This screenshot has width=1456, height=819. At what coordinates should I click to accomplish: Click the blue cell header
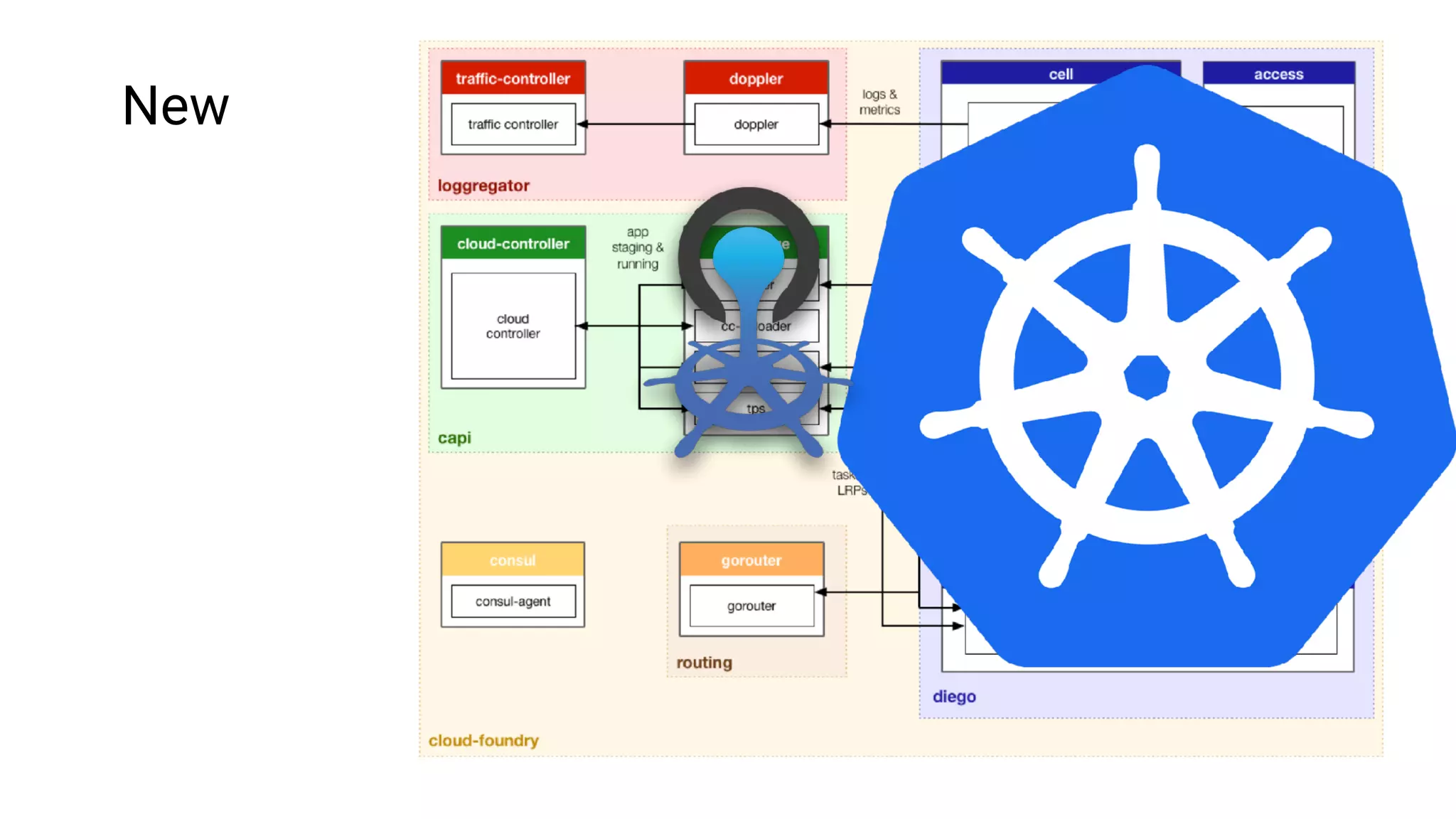(x=1060, y=74)
